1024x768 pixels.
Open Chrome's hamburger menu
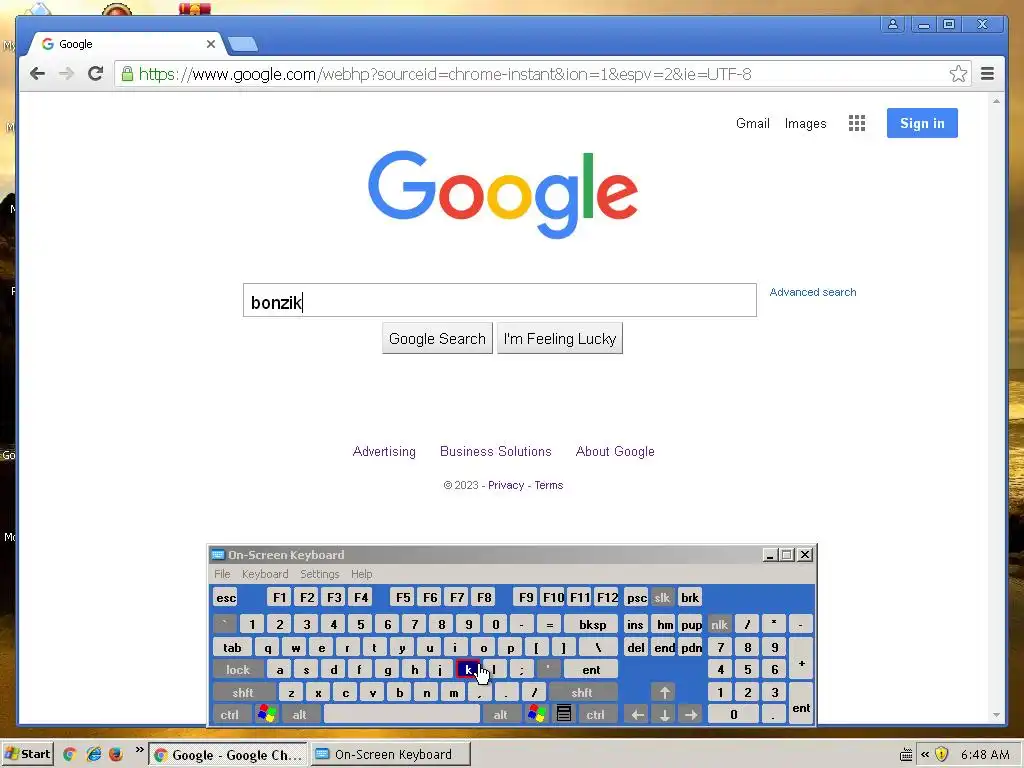(x=987, y=74)
